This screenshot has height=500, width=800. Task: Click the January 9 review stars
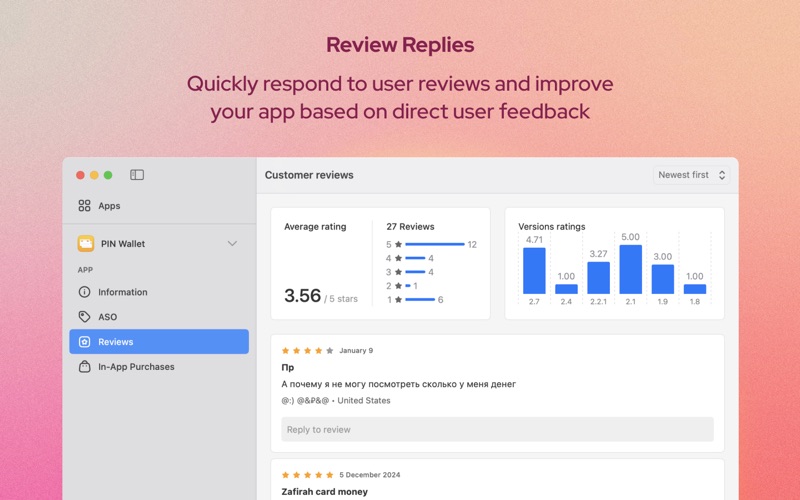[308, 351]
